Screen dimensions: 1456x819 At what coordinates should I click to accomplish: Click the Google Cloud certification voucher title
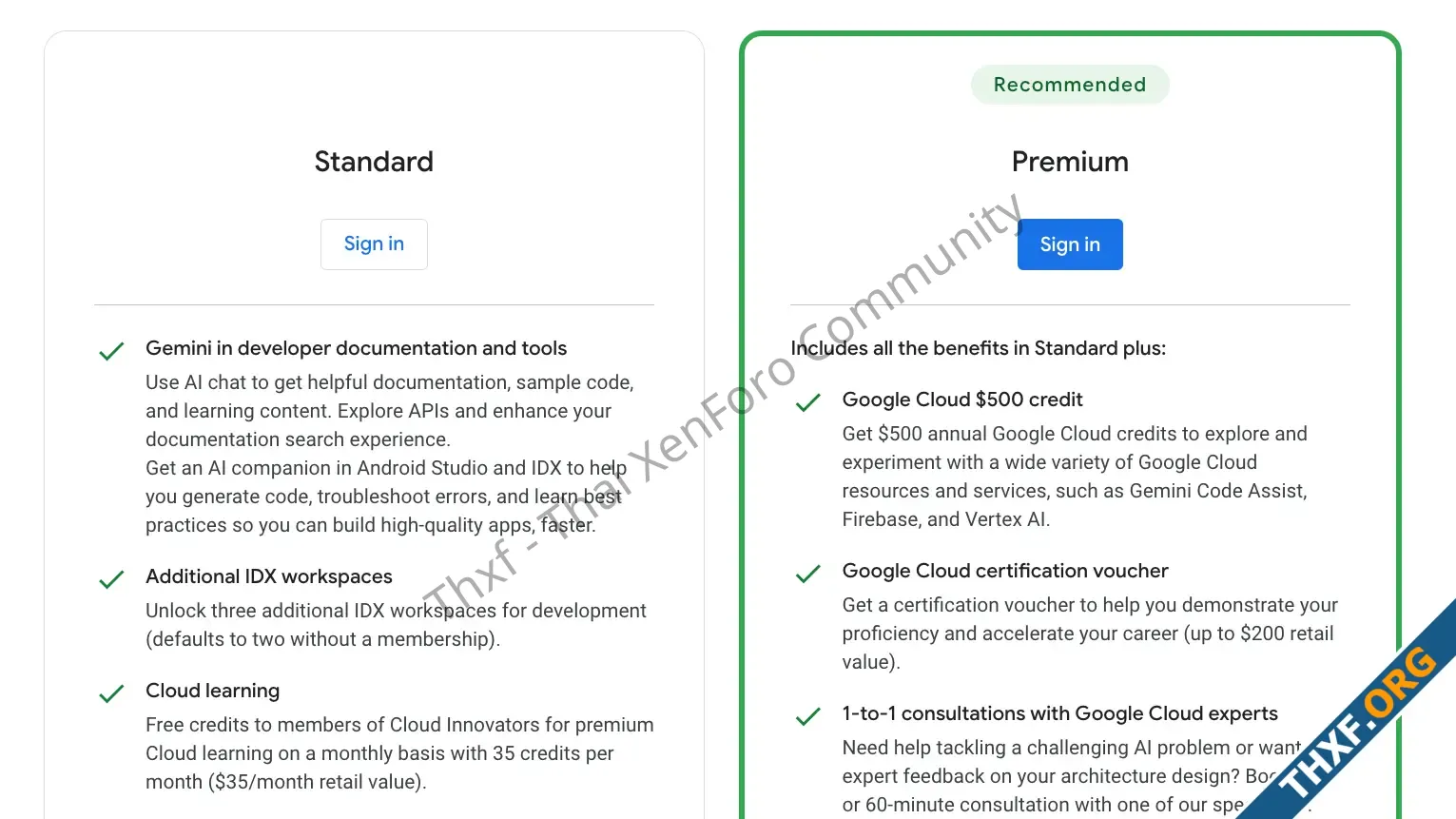[x=1005, y=571]
